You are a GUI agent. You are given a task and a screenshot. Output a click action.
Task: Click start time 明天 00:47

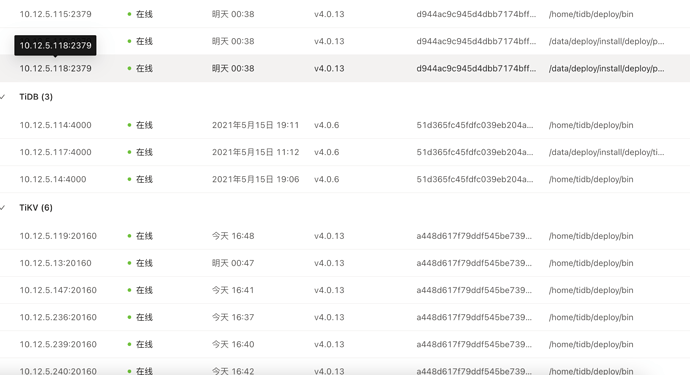pyautogui.click(x=233, y=263)
